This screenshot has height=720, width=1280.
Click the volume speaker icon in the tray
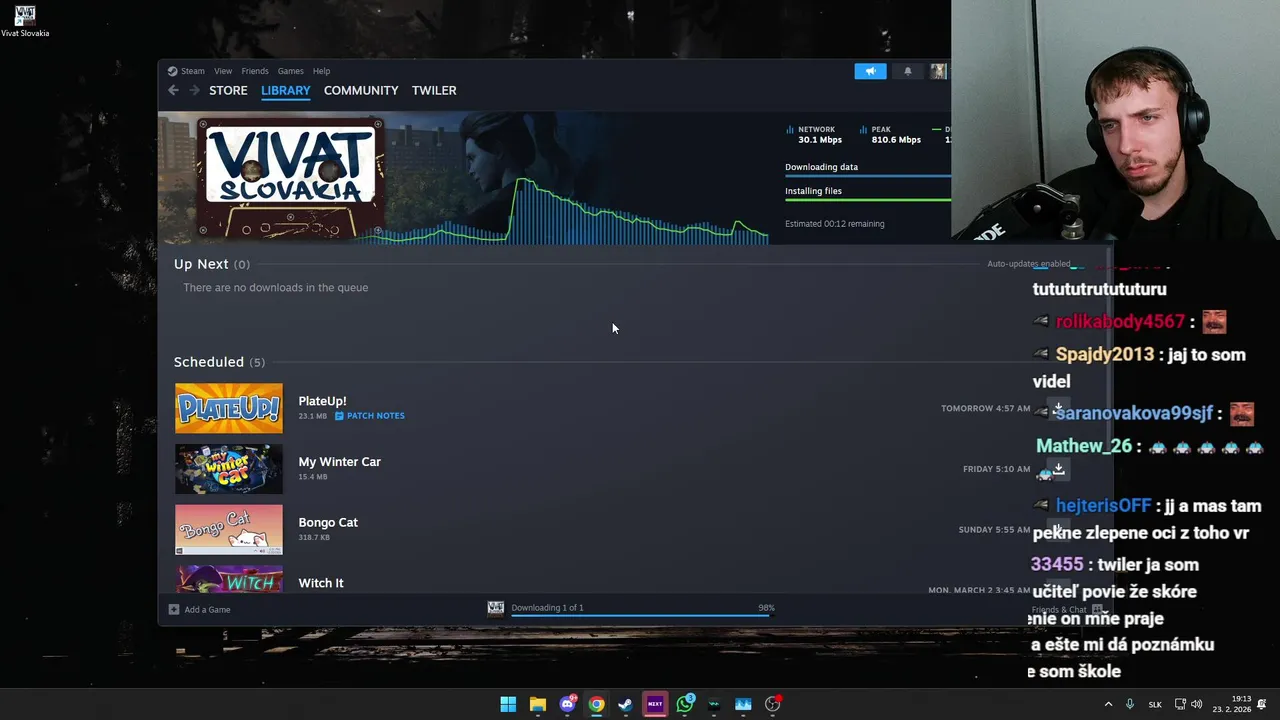pyautogui.click(x=1196, y=704)
